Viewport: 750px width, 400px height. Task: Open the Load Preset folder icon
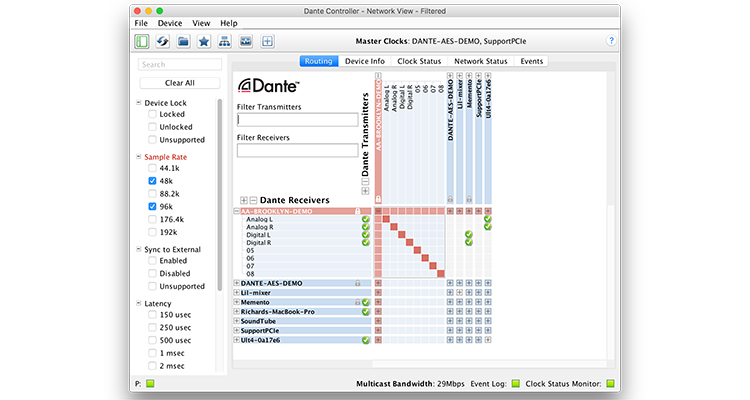[x=183, y=41]
